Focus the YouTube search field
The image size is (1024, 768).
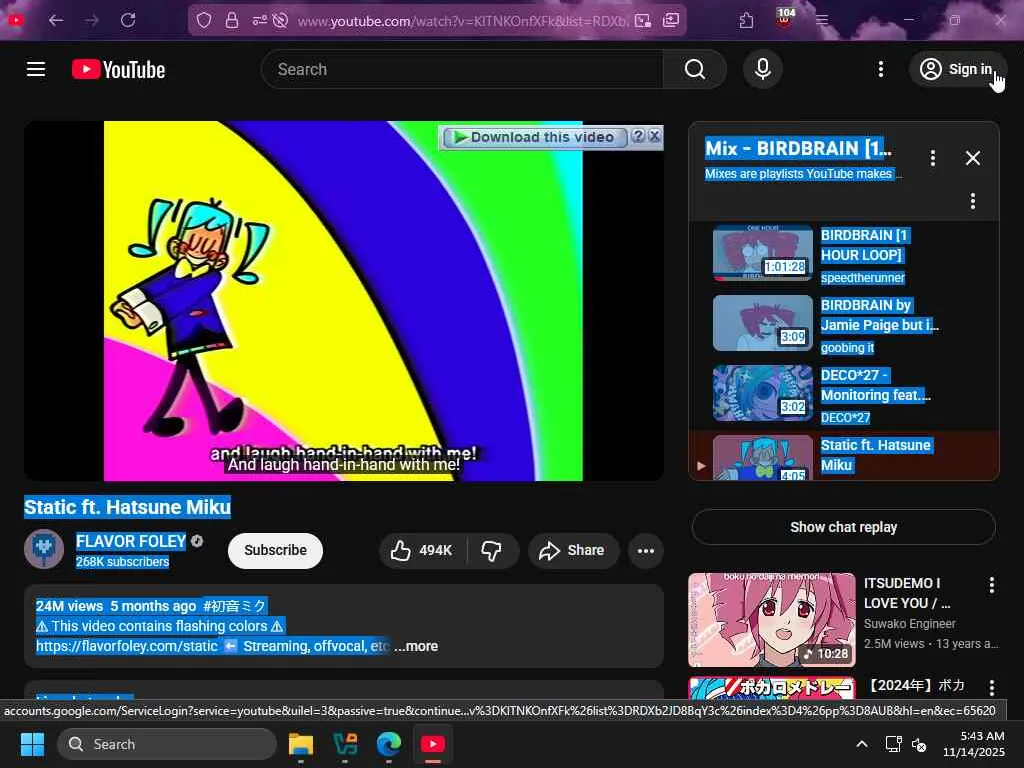click(x=462, y=69)
